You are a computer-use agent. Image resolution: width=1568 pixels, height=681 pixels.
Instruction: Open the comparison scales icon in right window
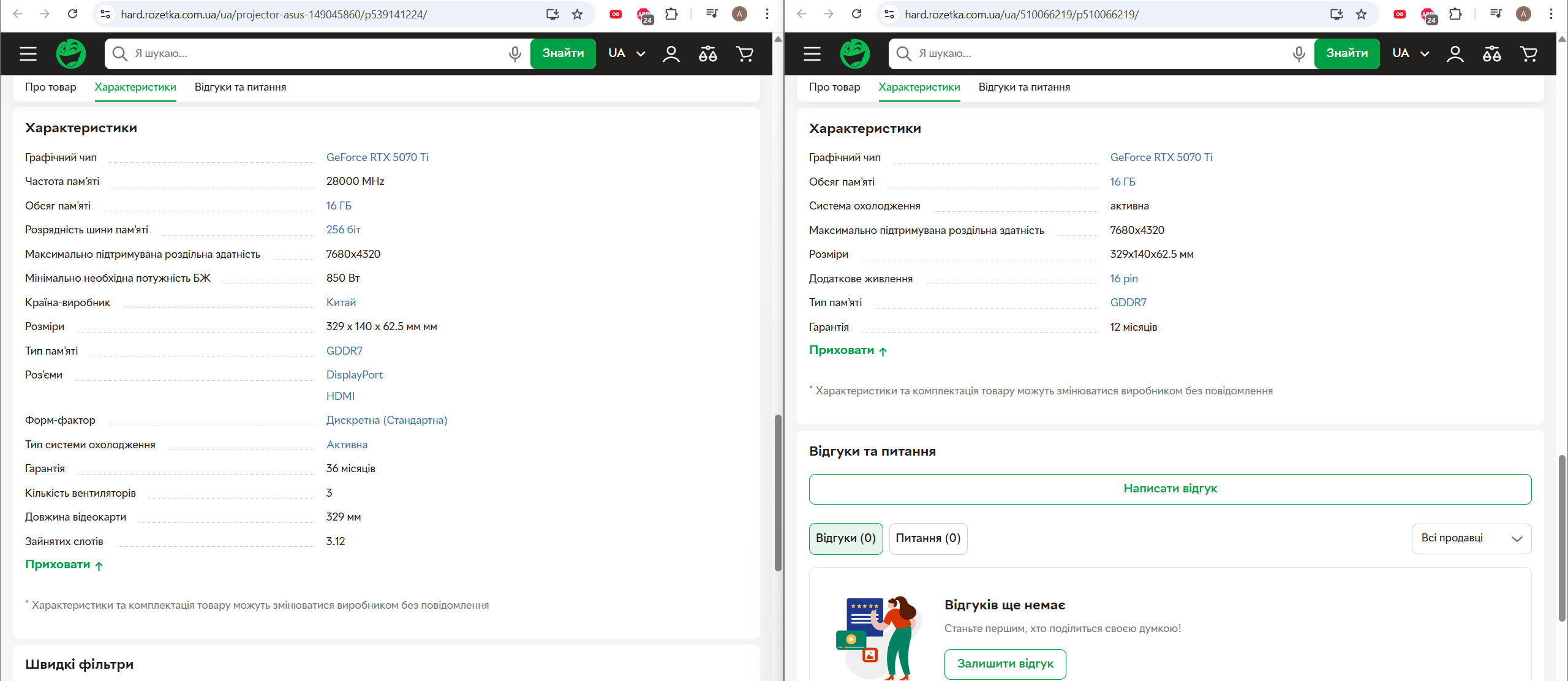click(x=1491, y=54)
